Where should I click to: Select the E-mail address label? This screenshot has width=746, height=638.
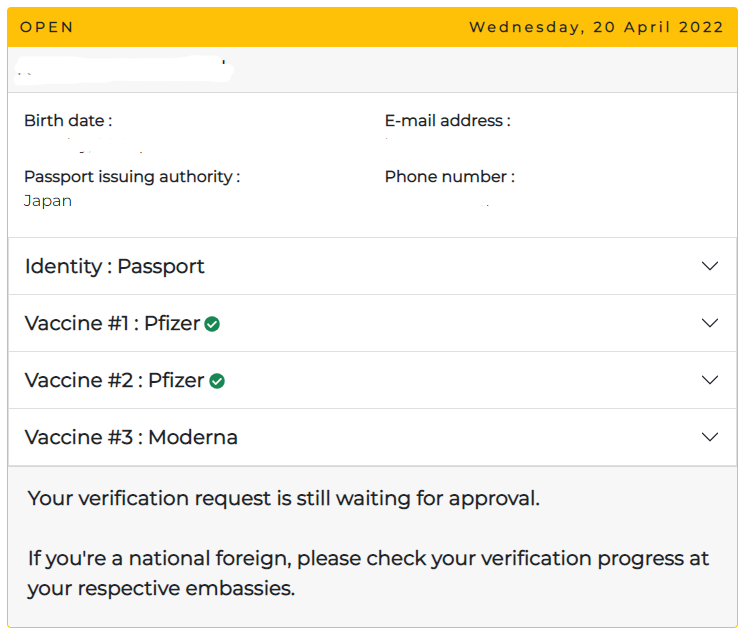447,121
